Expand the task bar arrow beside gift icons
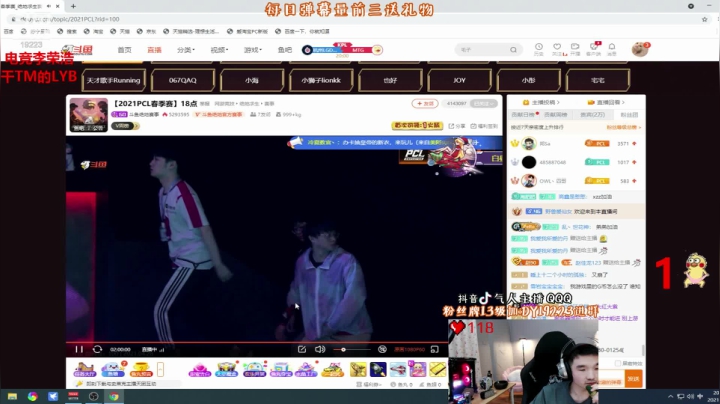 tap(160, 369)
